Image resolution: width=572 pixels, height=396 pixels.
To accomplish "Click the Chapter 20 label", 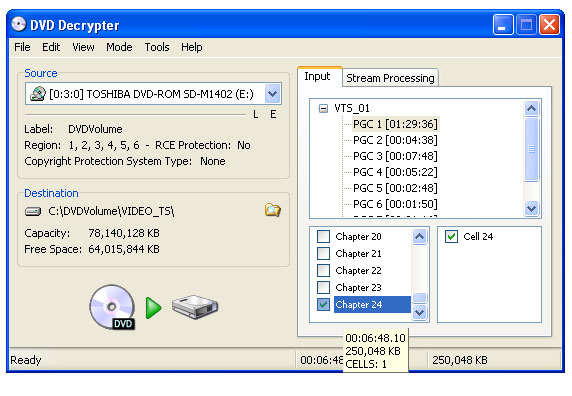I will tap(358, 237).
